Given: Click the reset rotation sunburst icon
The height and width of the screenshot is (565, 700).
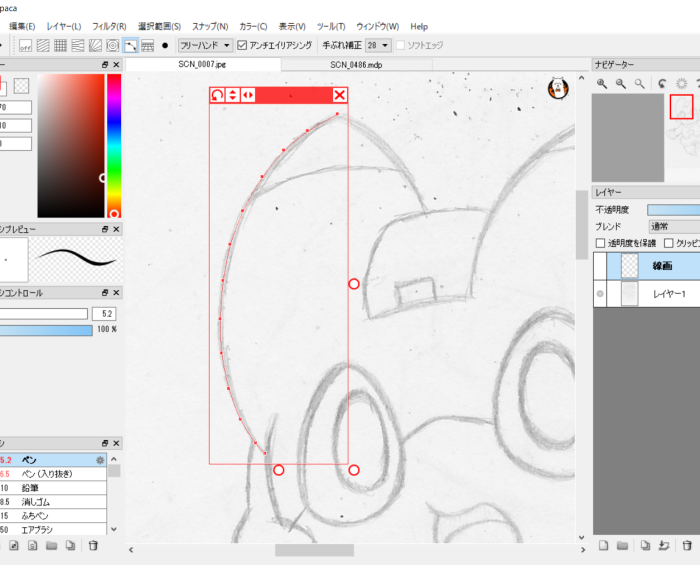Looking at the screenshot, I should coord(681,83).
